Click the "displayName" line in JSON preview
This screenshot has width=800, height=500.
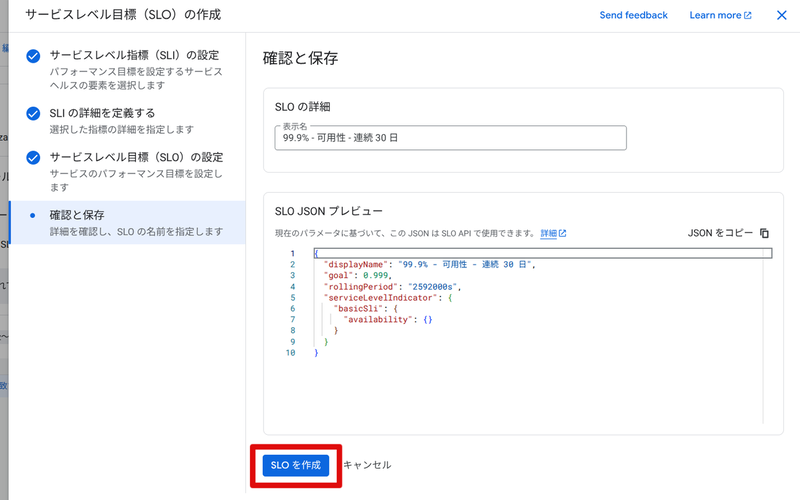click(x=430, y=264)
